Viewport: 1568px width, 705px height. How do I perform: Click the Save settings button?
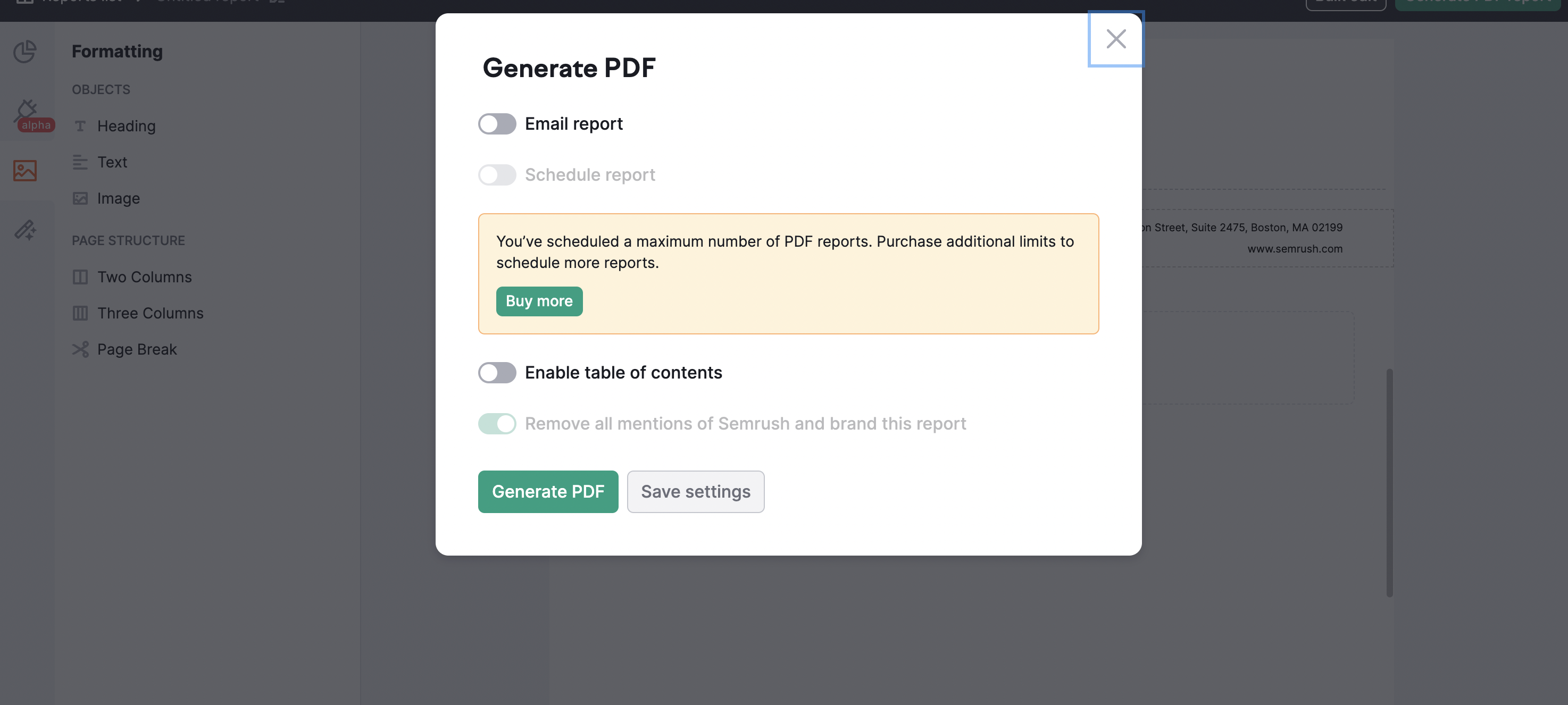(695, 491)
